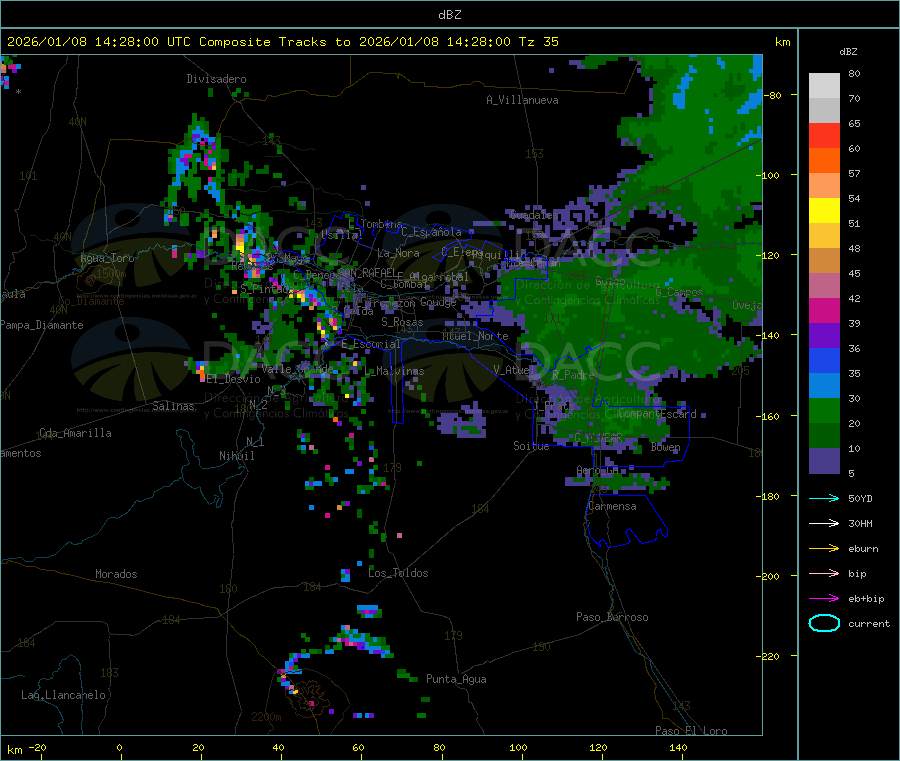Viewport: 900px width, 761px height.
Task: Click the 150m label near Agua_Toro
Action: 111,274
